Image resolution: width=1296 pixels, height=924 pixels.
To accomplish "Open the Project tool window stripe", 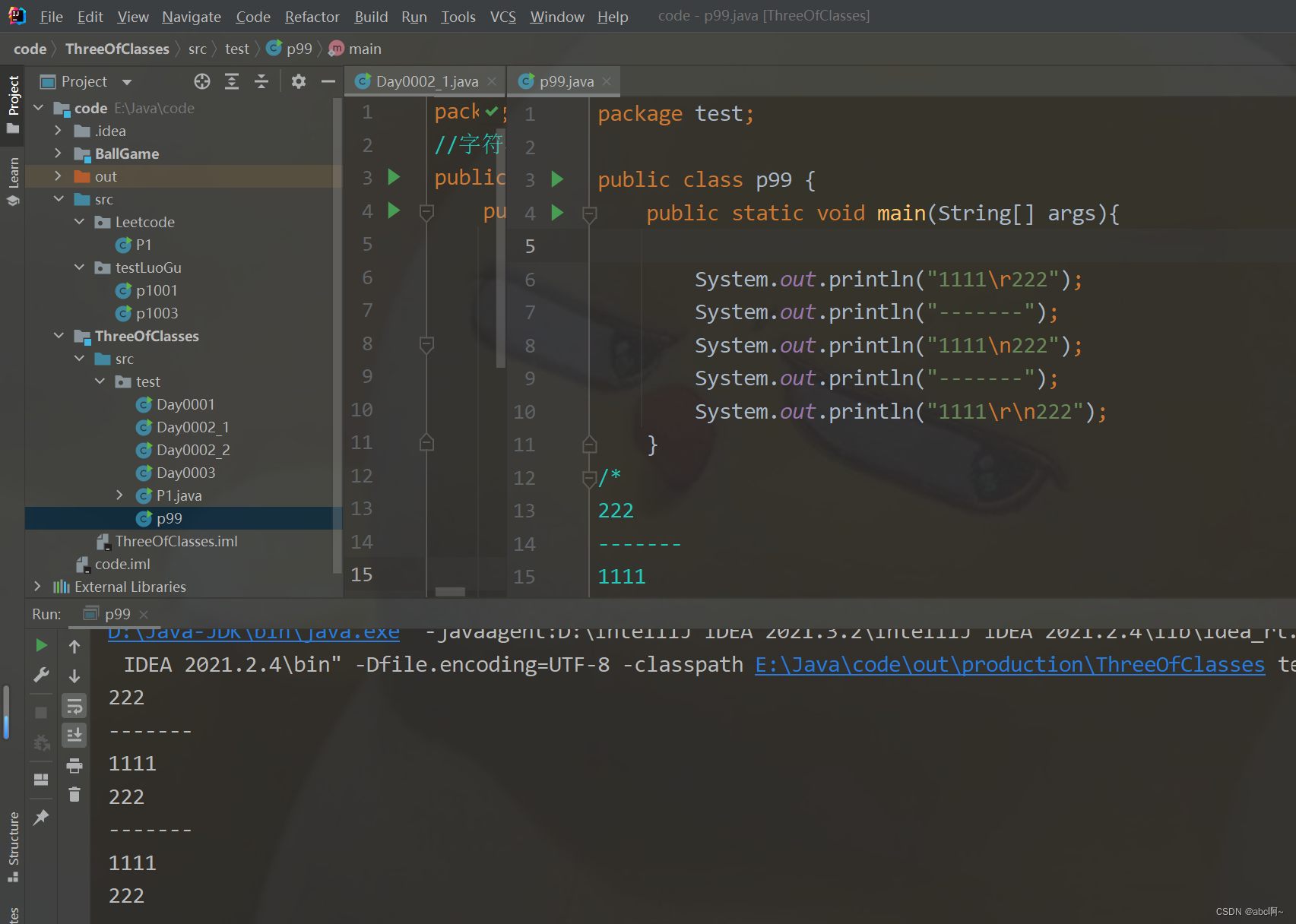I will coord(13,104).
